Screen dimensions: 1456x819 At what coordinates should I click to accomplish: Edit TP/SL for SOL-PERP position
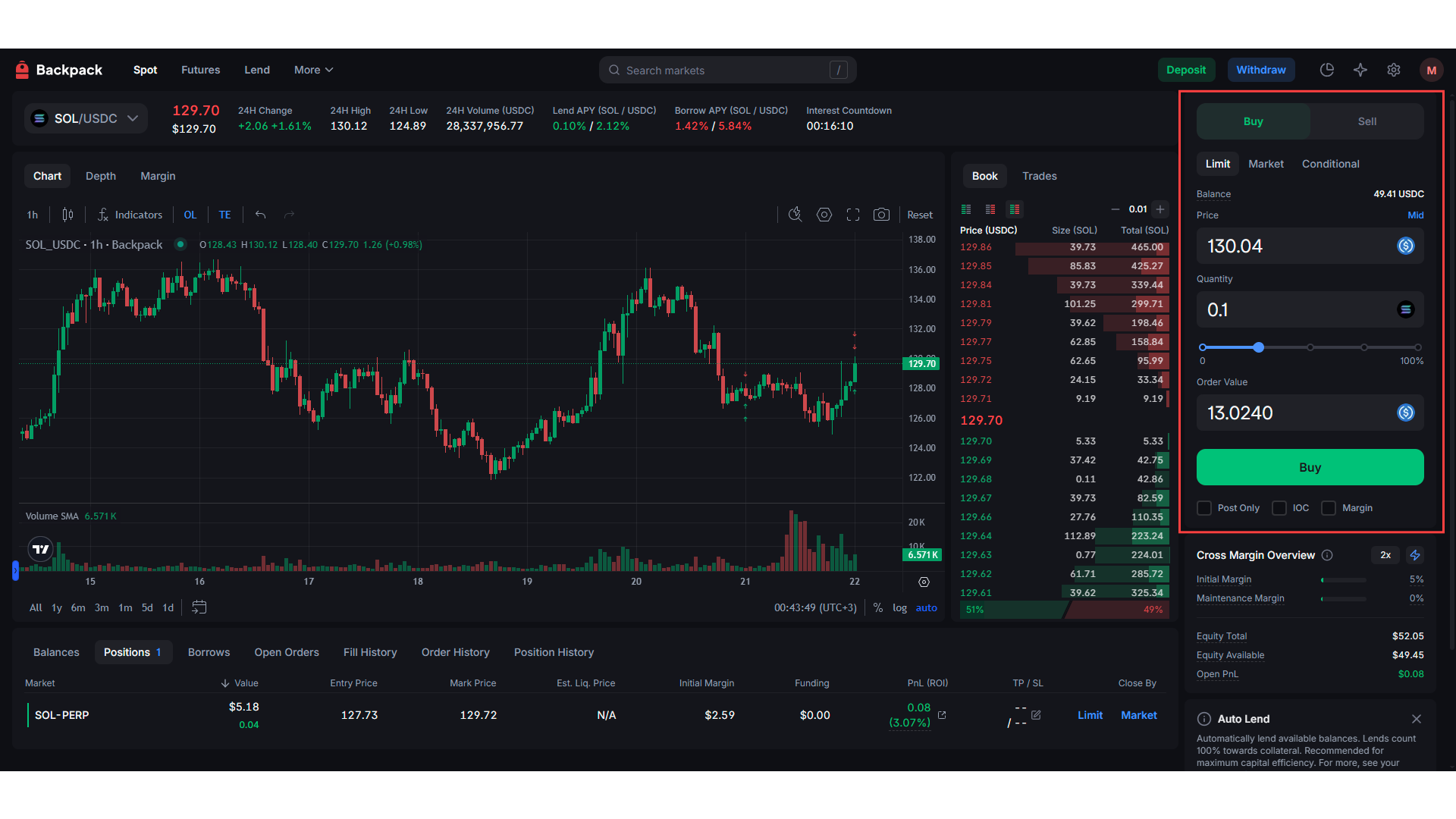click(x=1036, y=715)
